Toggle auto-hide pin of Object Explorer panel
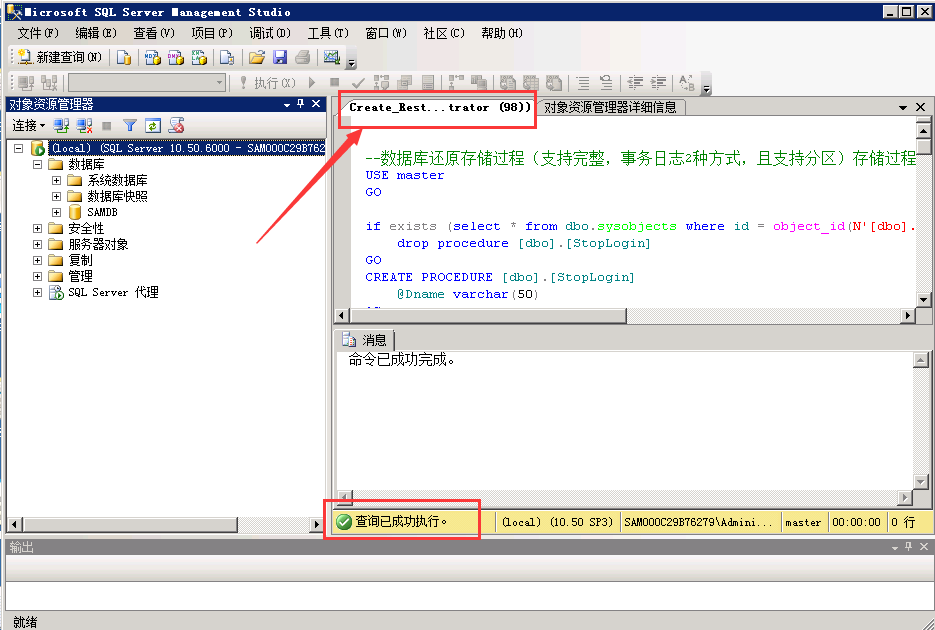 click(301, 104)
